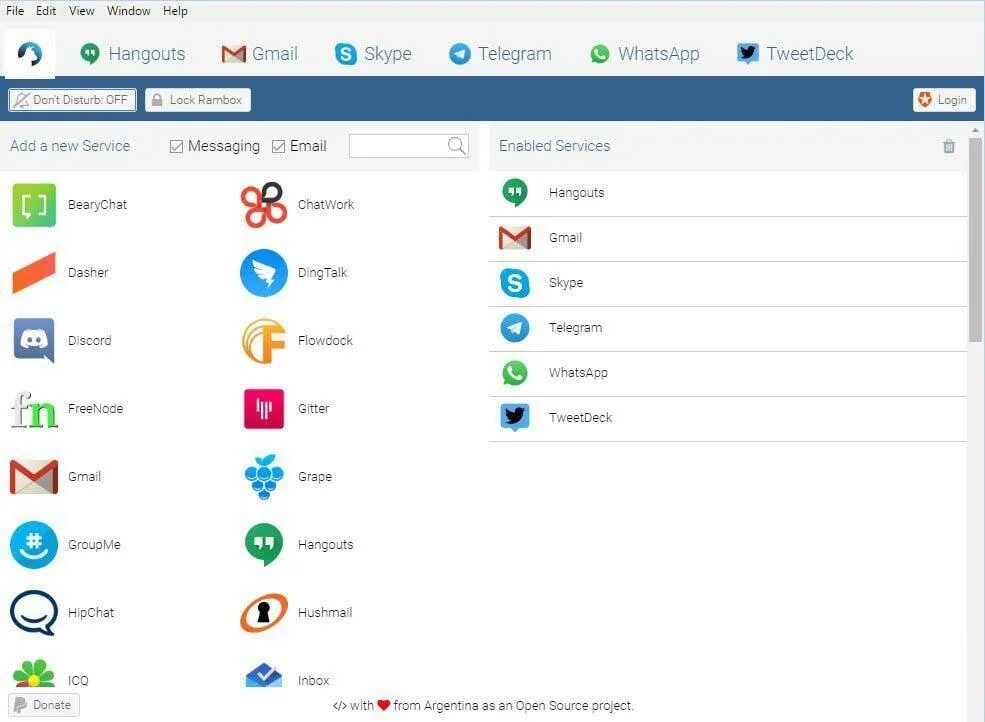
Task: Click the Lock Rambox button
Action: point(198,100)
